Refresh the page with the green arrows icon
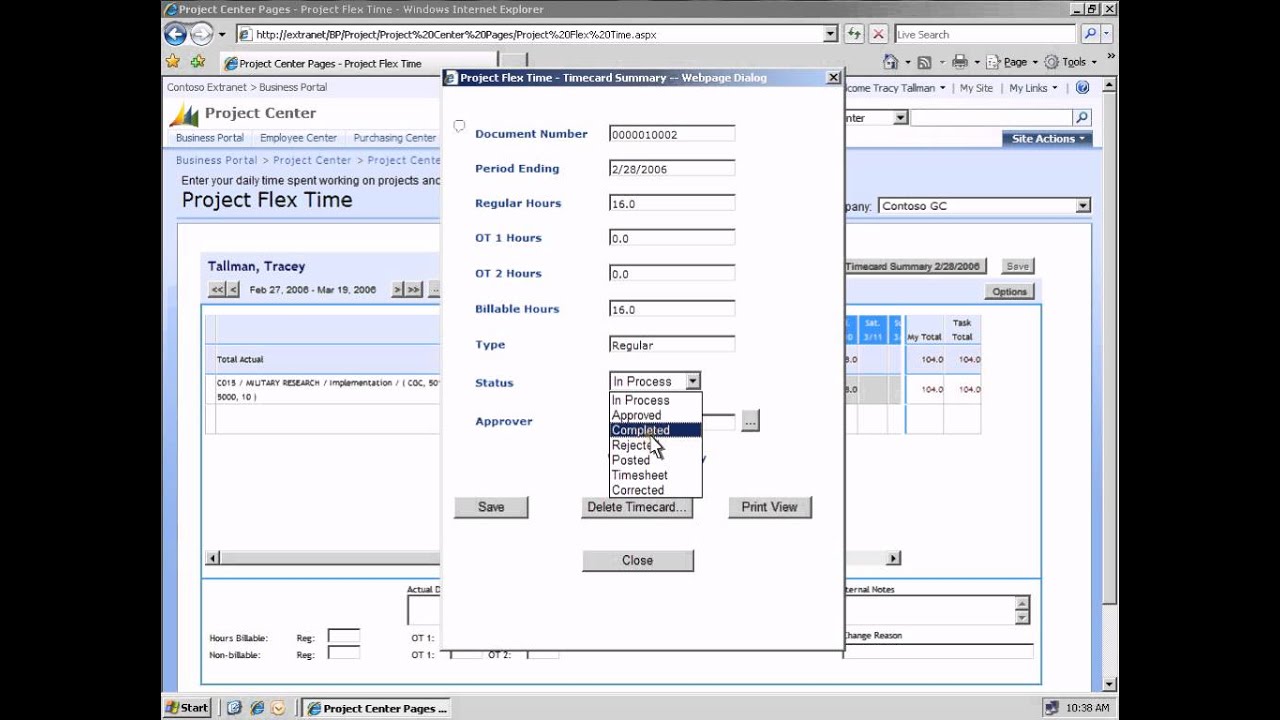The image size is (1280, 720). click(854, 34)
